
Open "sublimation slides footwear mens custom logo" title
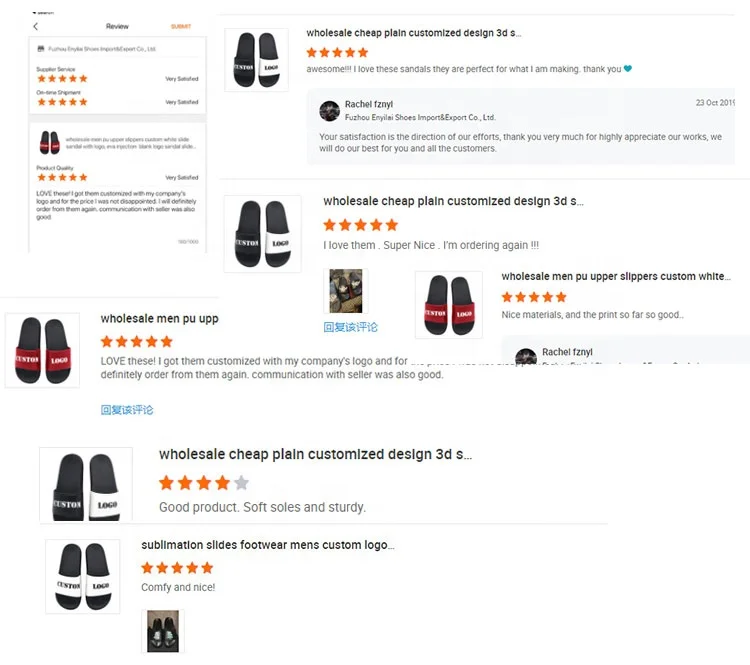tap(267, 545)
